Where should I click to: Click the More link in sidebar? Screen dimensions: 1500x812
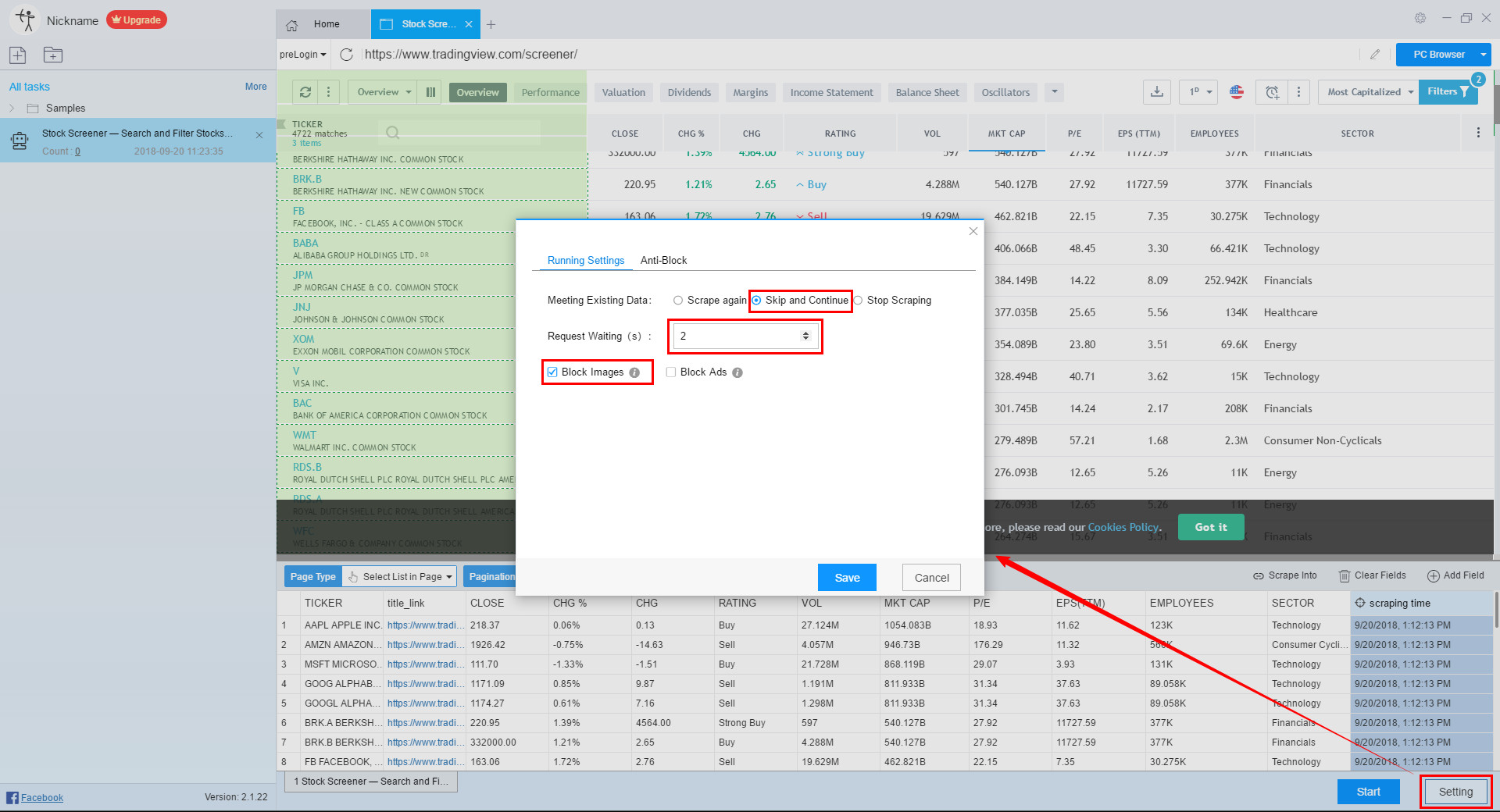coord(255,87)
